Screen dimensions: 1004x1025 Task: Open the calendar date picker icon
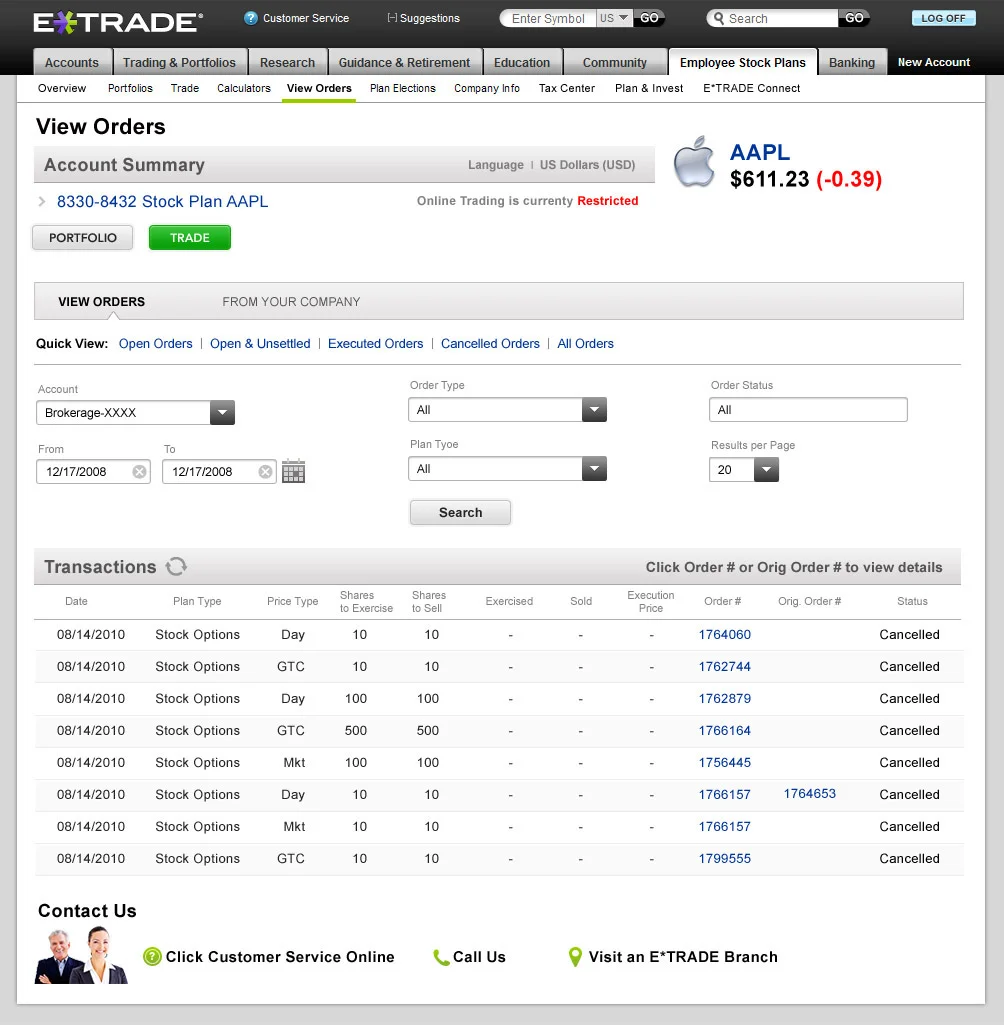293,471
